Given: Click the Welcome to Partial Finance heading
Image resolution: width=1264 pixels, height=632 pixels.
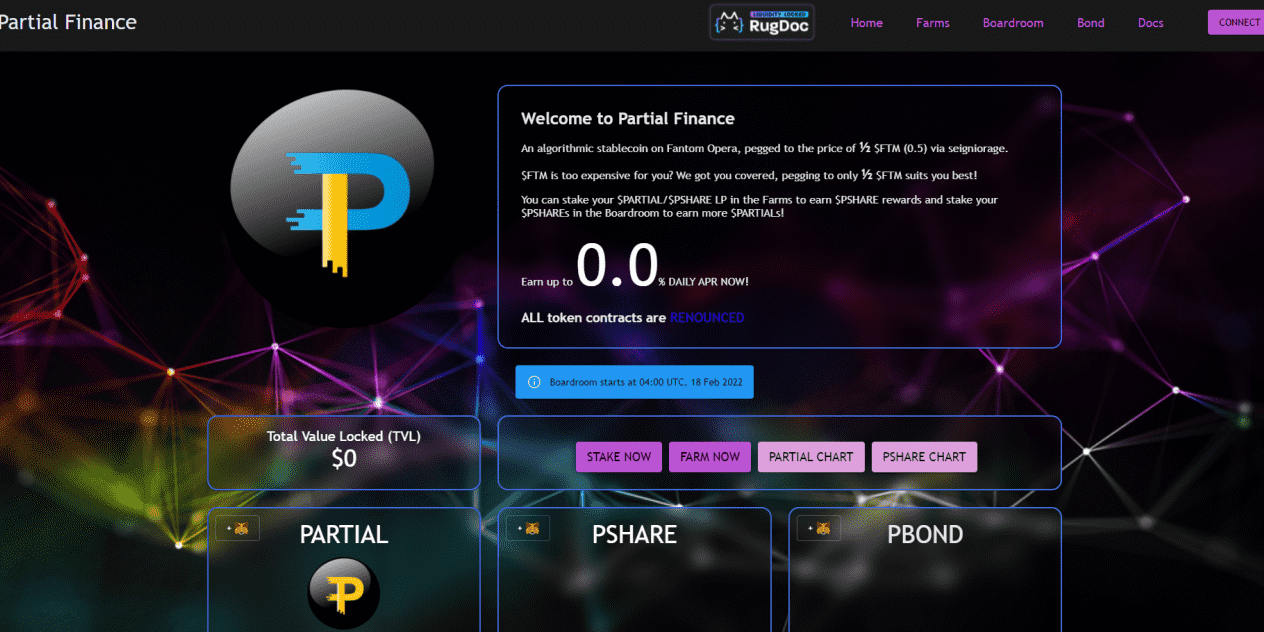Looking at the screenshot, I should tap(628, 119).
